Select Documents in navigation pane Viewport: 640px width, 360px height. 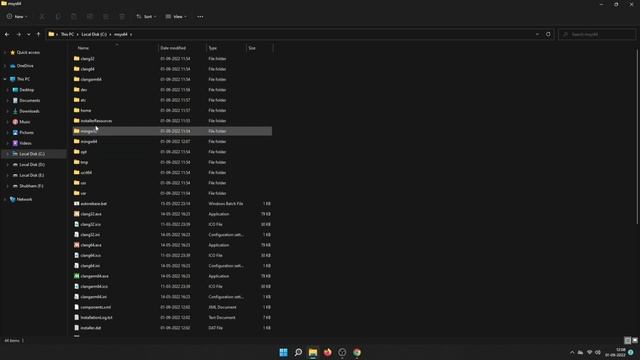click(x=29, y=100)
